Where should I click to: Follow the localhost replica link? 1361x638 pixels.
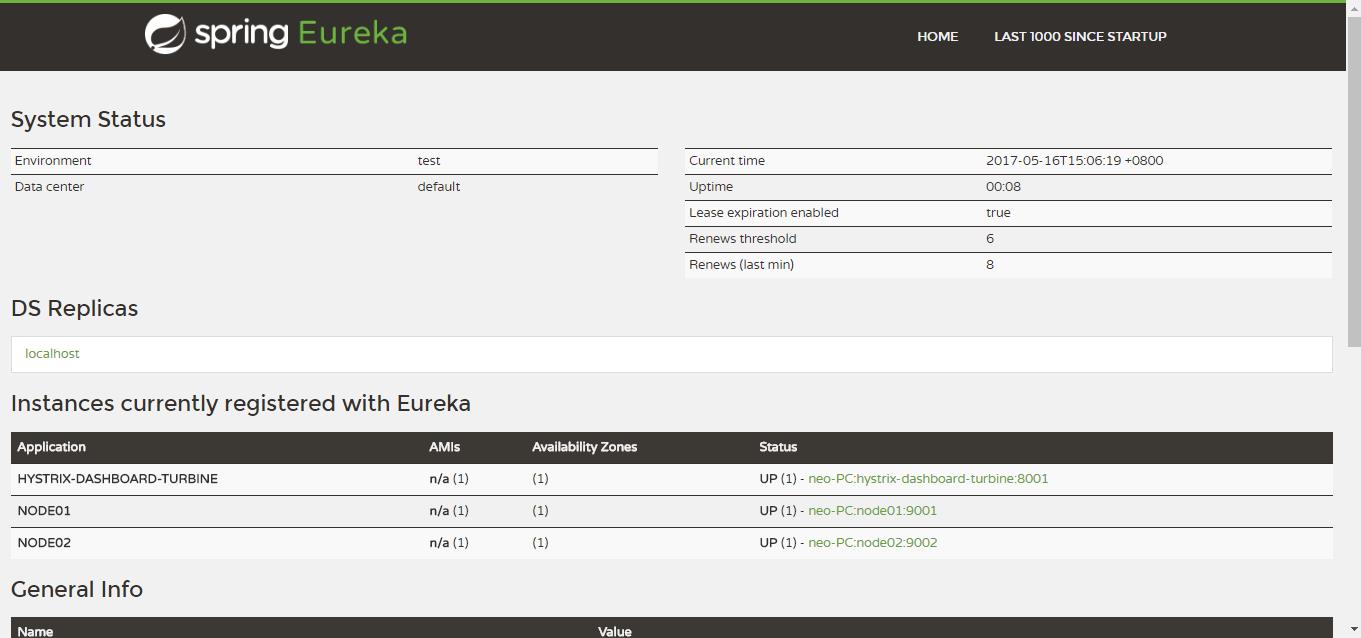pos(52,354)
